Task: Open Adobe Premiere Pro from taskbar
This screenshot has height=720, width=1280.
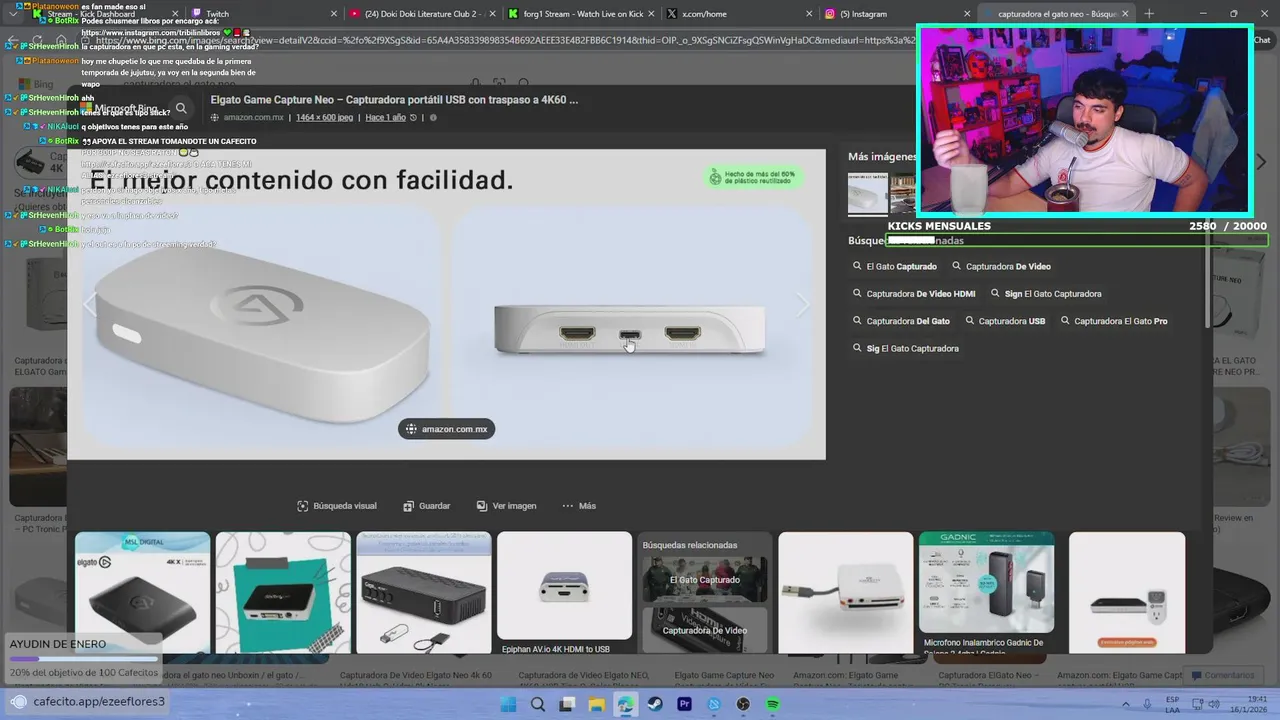Action: (685, 704)
